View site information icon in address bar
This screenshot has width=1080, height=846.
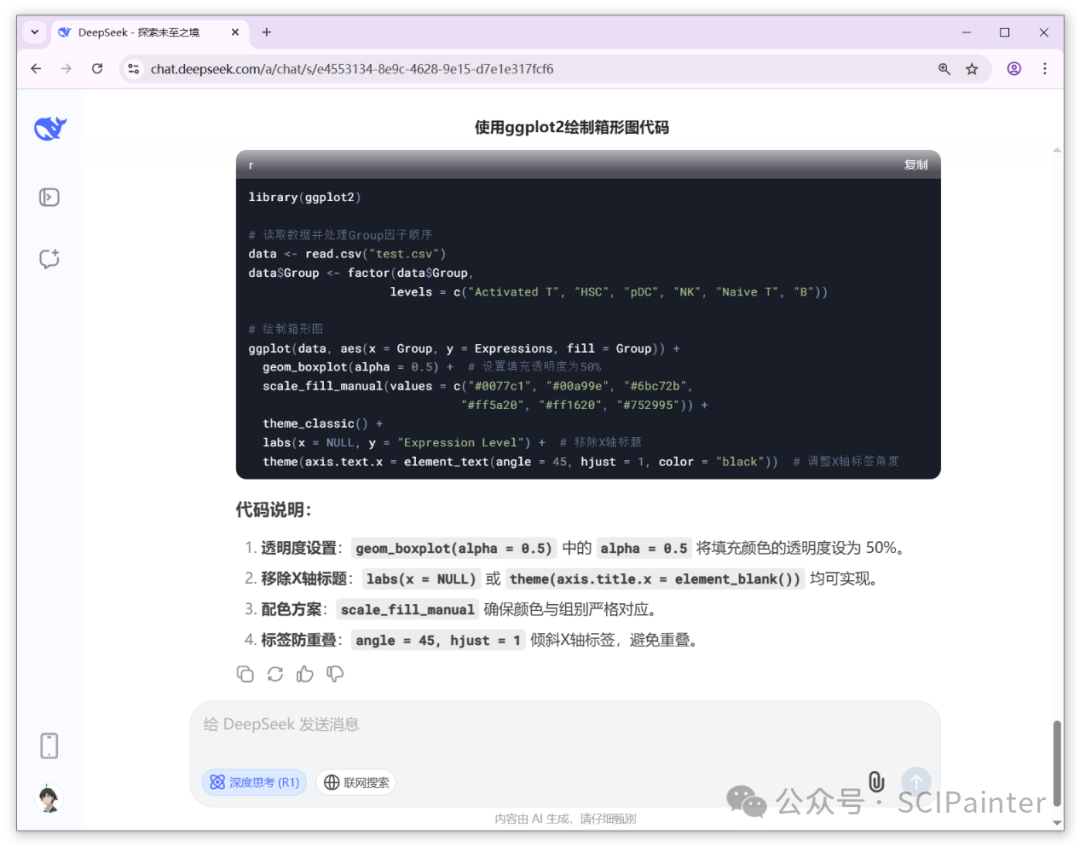[134, 69]
